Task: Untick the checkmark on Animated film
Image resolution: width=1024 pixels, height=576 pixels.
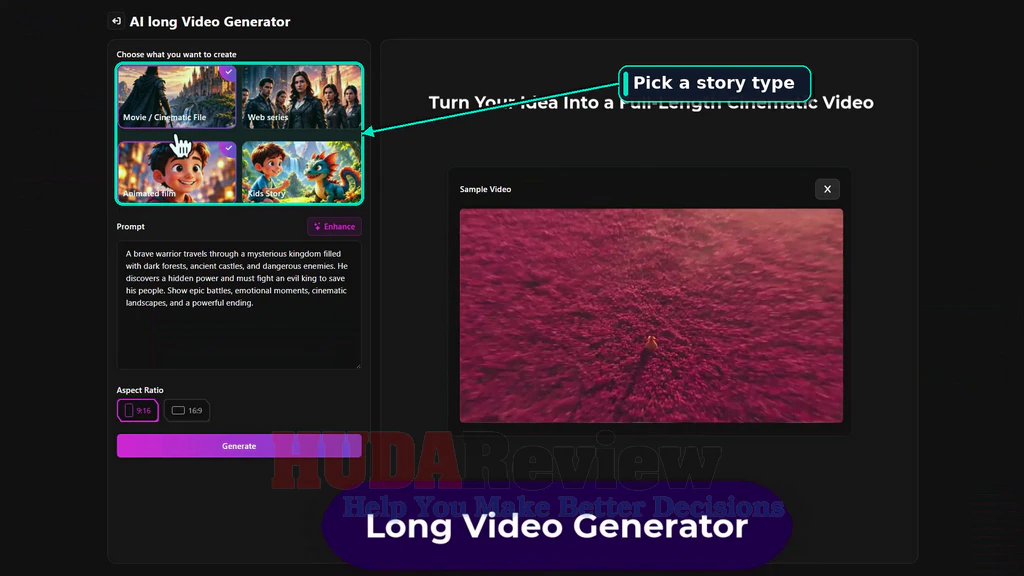Action: coord(228,148)
